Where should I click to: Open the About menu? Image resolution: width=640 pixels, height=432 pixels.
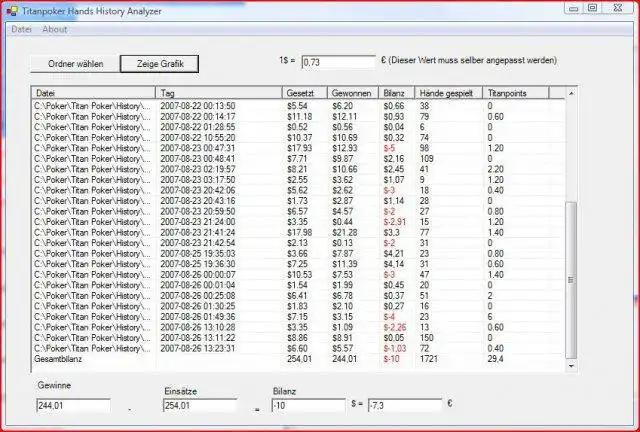55,29
